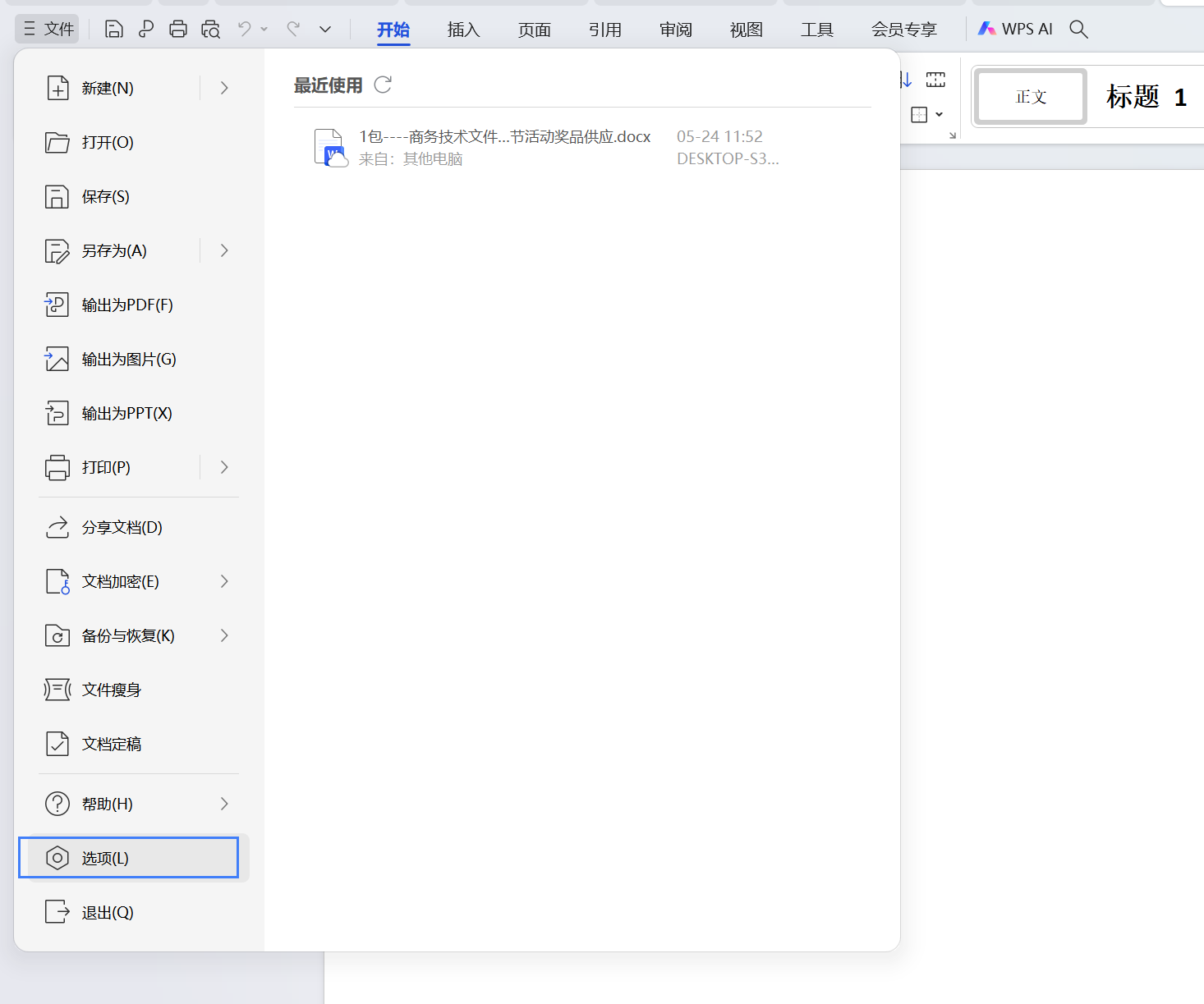Click the 文件瘦身 icon
The width and height of the screenshot is (1204, 1004).
(x=57, y=690)
